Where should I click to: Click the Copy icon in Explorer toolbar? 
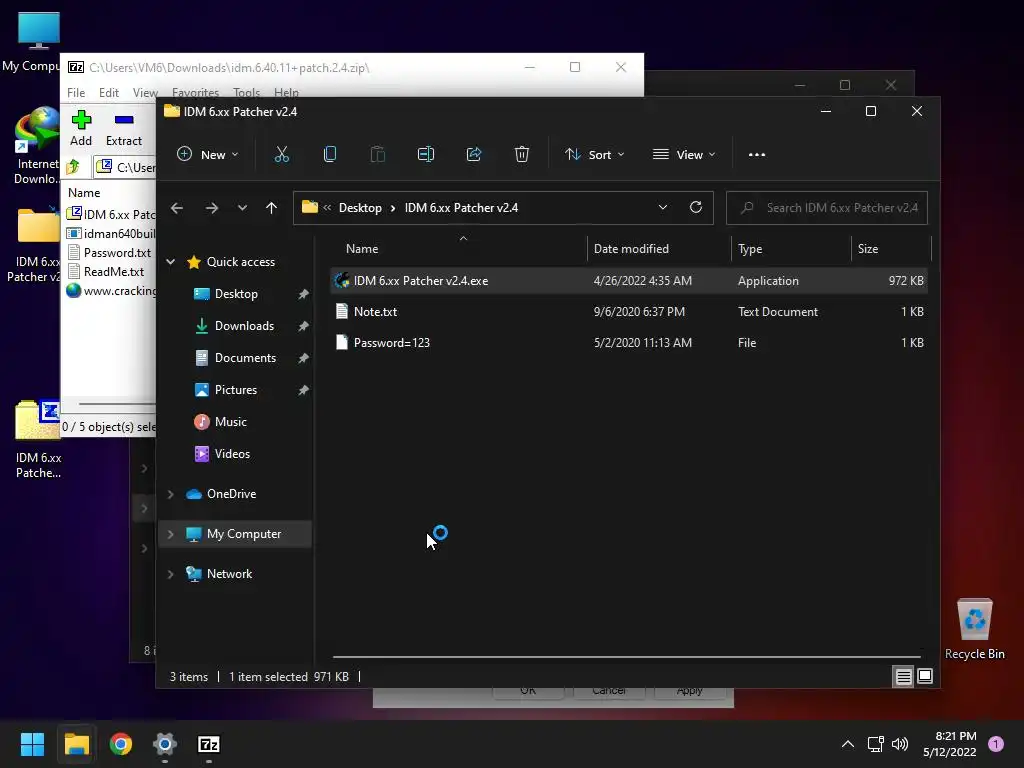point(330,154)
